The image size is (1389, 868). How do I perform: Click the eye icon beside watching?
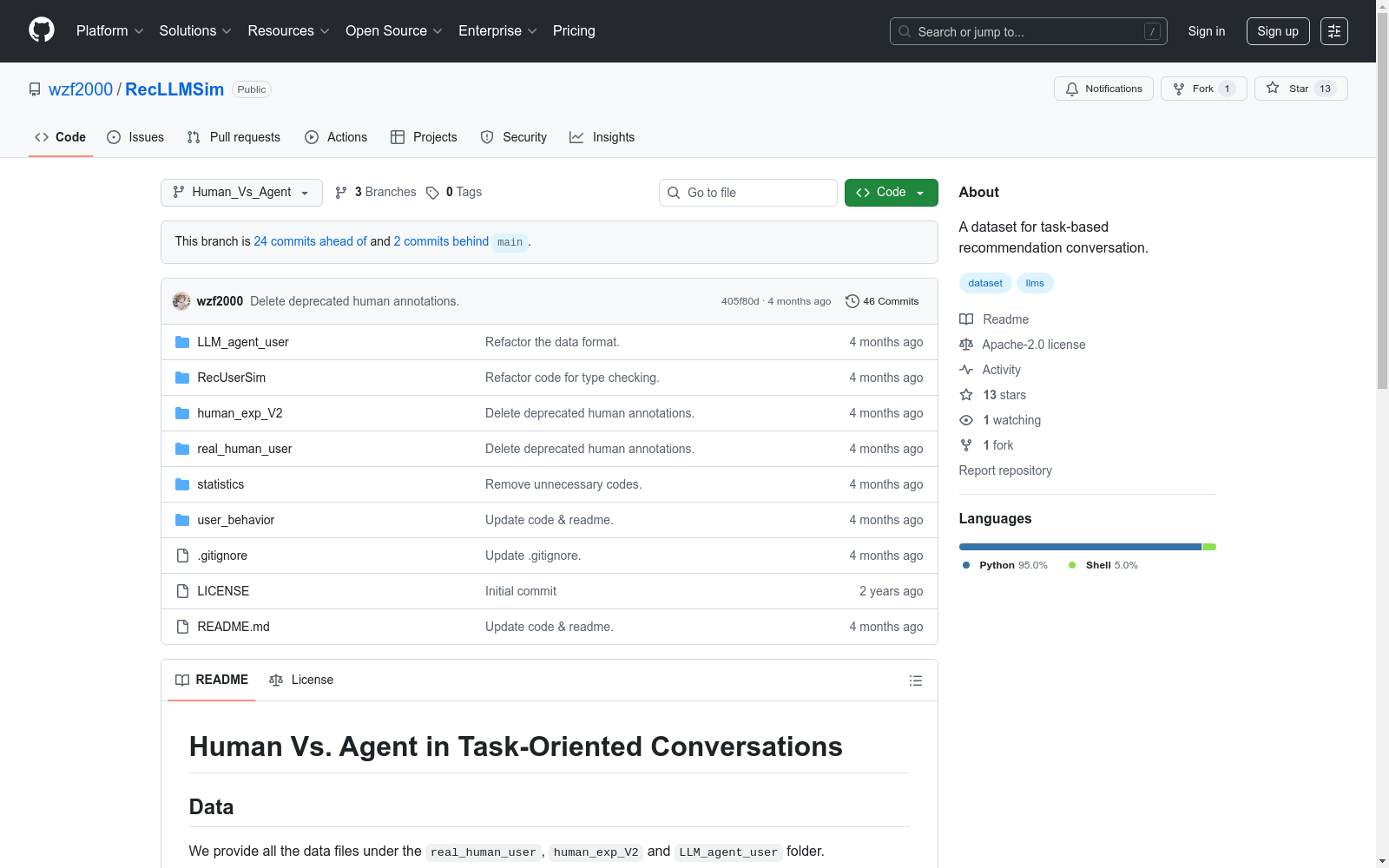(x=966, y=420)
